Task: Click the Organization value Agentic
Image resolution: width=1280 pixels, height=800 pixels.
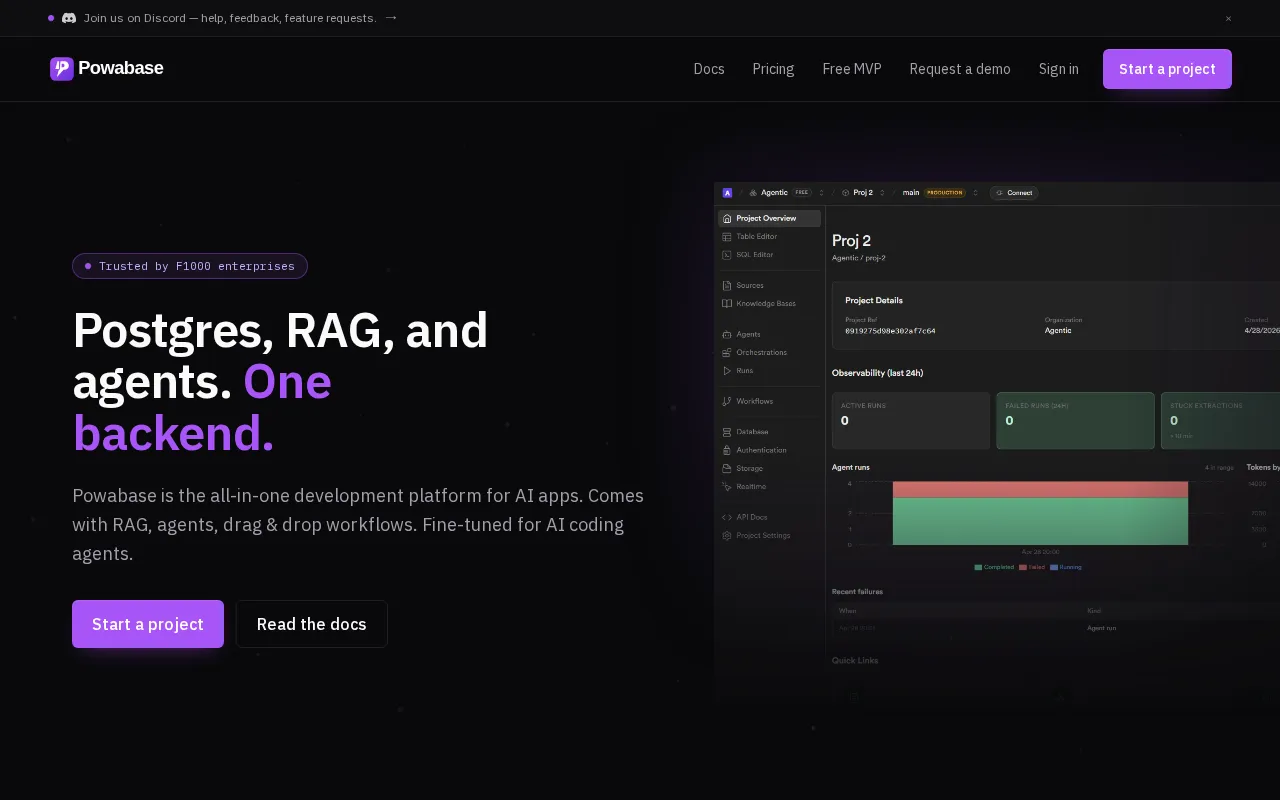Action: [x=1058, y=330]
